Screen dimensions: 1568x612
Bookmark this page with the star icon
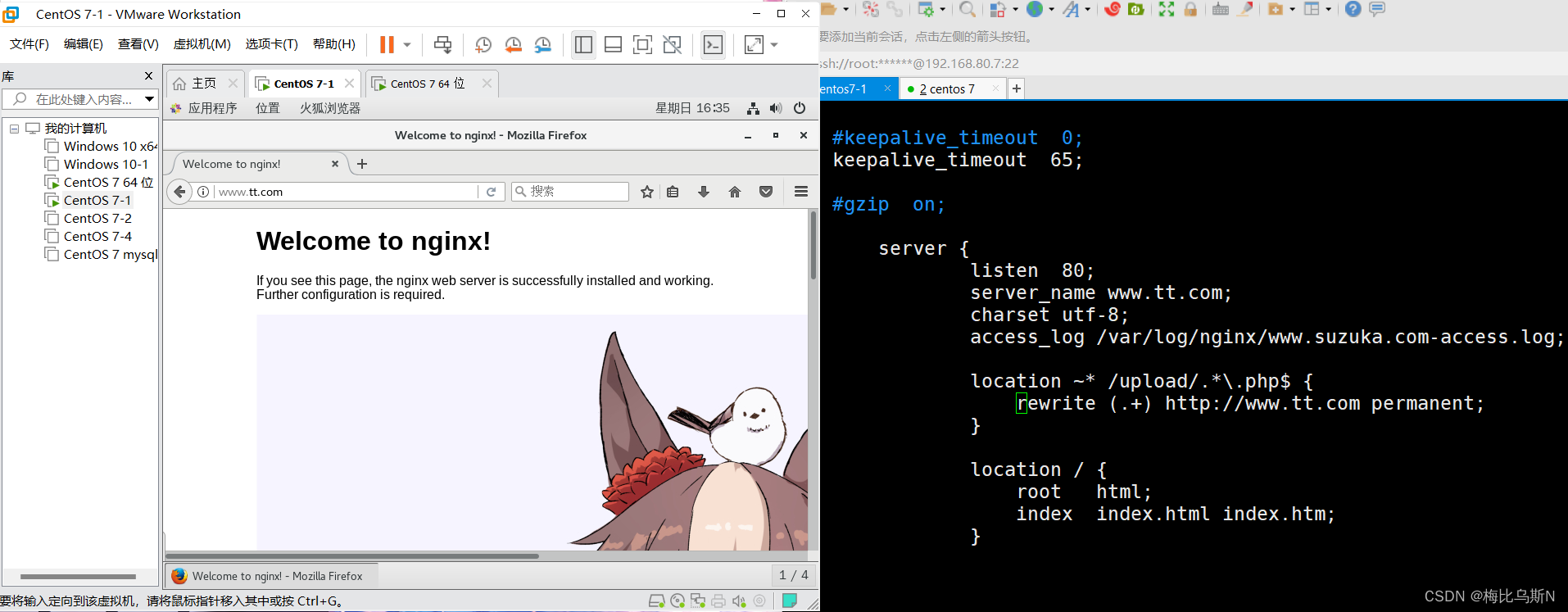pos(647,192)
